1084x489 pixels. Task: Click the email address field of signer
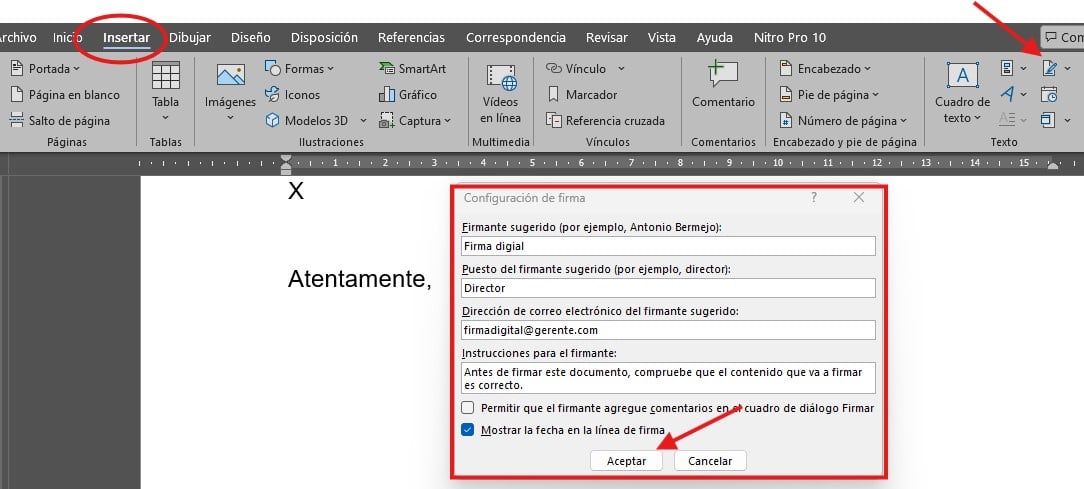668,330
